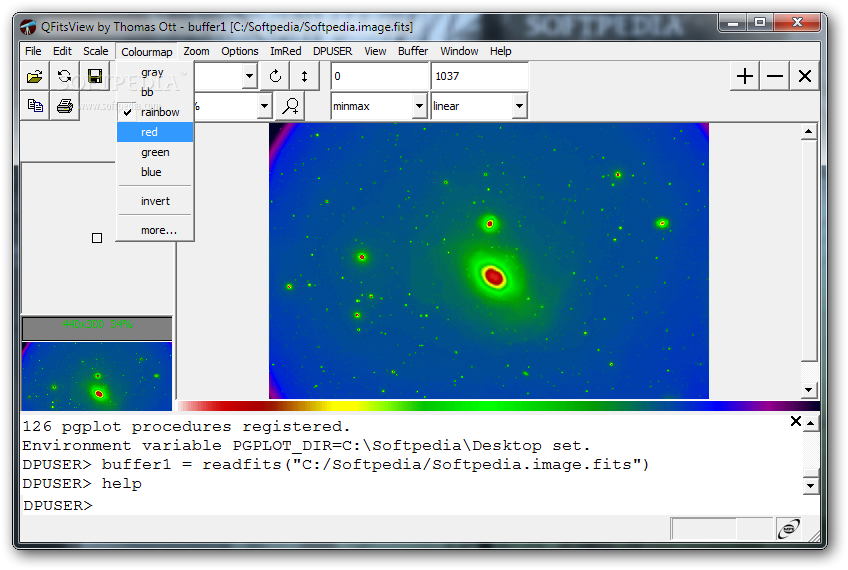
Task: Choose the red colourmap
Action: [155, 132]
